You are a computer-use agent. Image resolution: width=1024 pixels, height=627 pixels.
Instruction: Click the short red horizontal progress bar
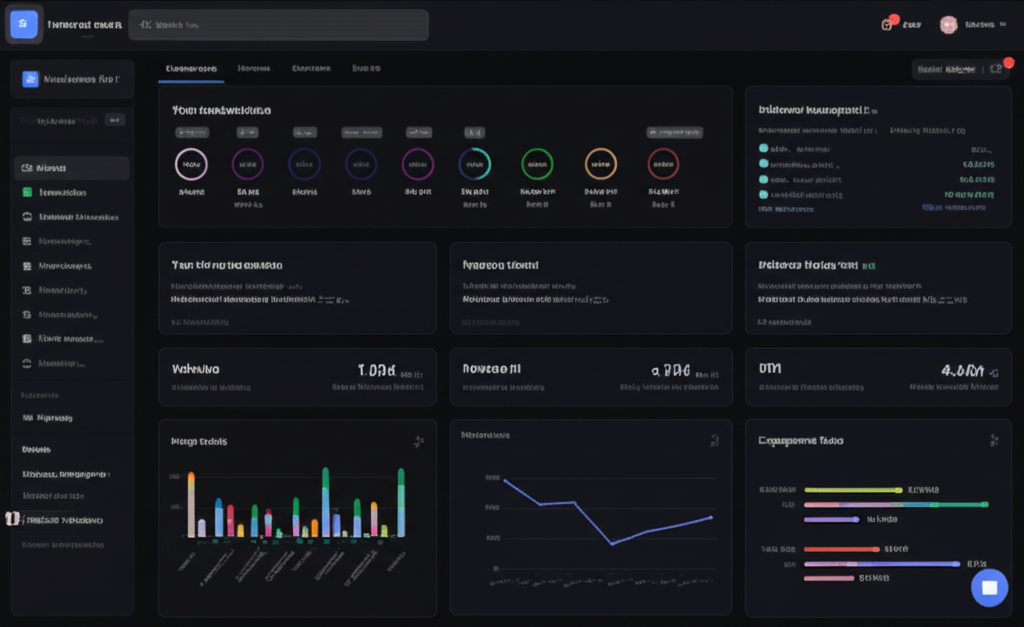click(842, 549)
